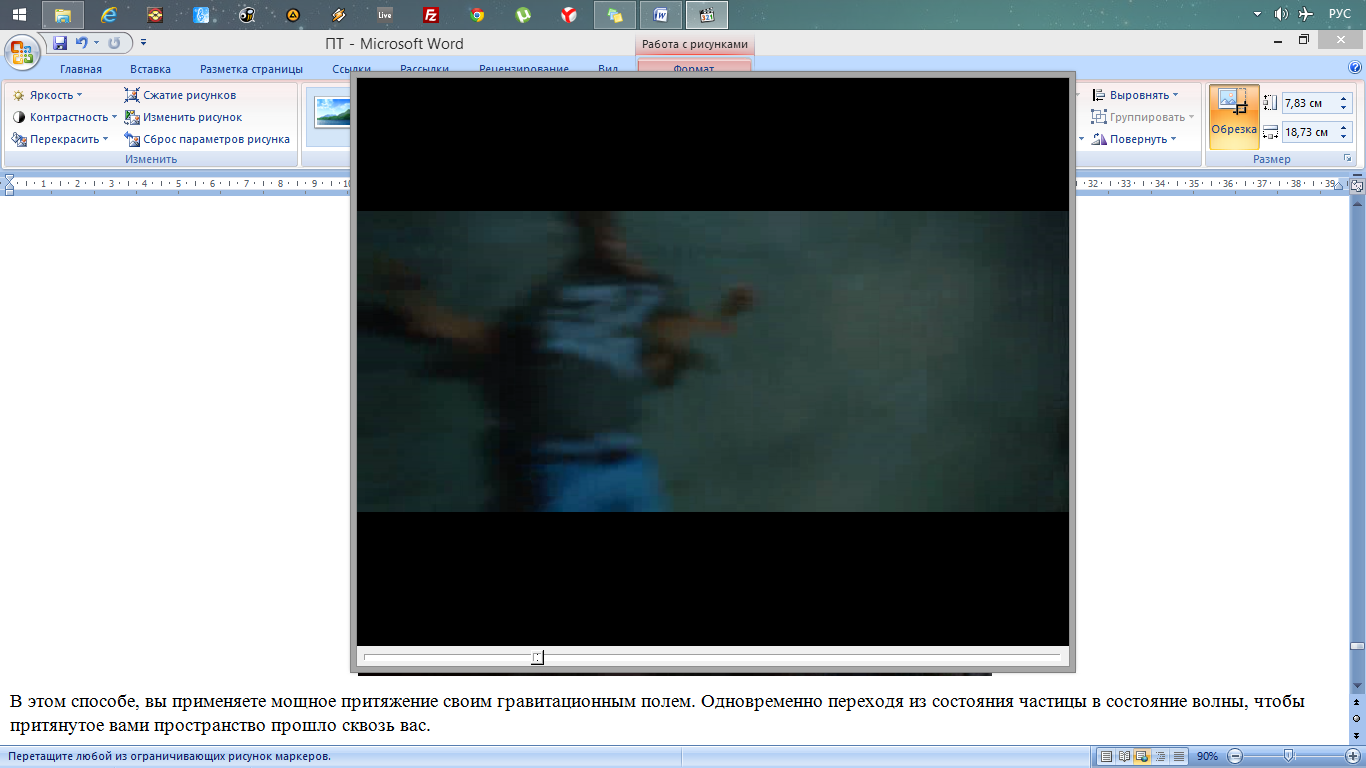Switch to the Главная tab

click(81, 69)
